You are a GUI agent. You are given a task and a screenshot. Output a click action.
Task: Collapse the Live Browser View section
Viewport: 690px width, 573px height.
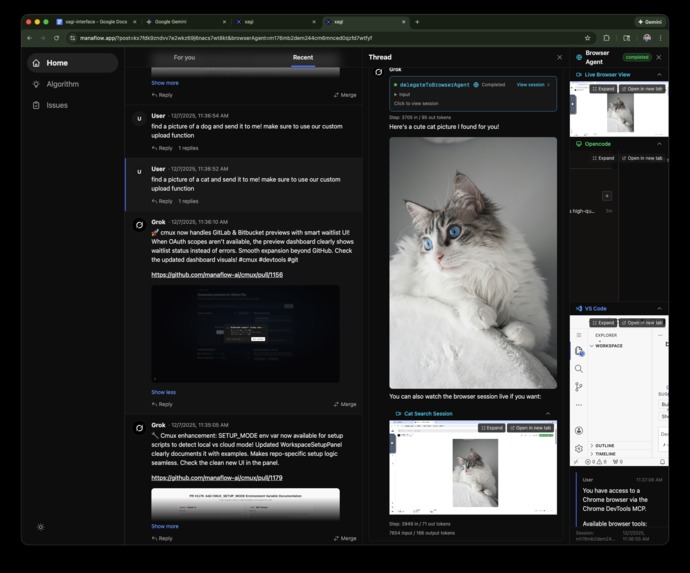(659, 74)
